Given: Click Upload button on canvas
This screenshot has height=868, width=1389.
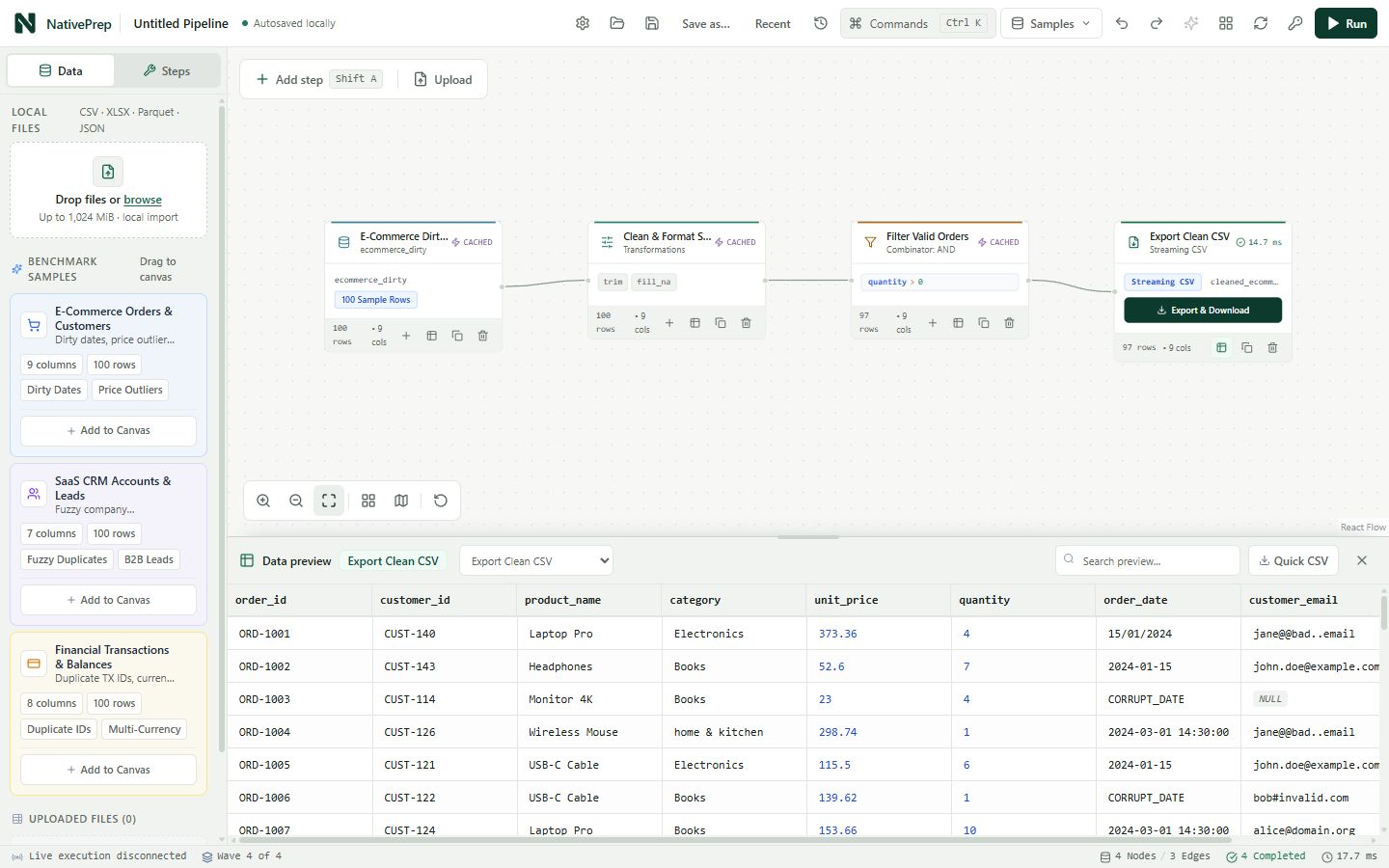Looking at the screenshot, I should [443, 79].
